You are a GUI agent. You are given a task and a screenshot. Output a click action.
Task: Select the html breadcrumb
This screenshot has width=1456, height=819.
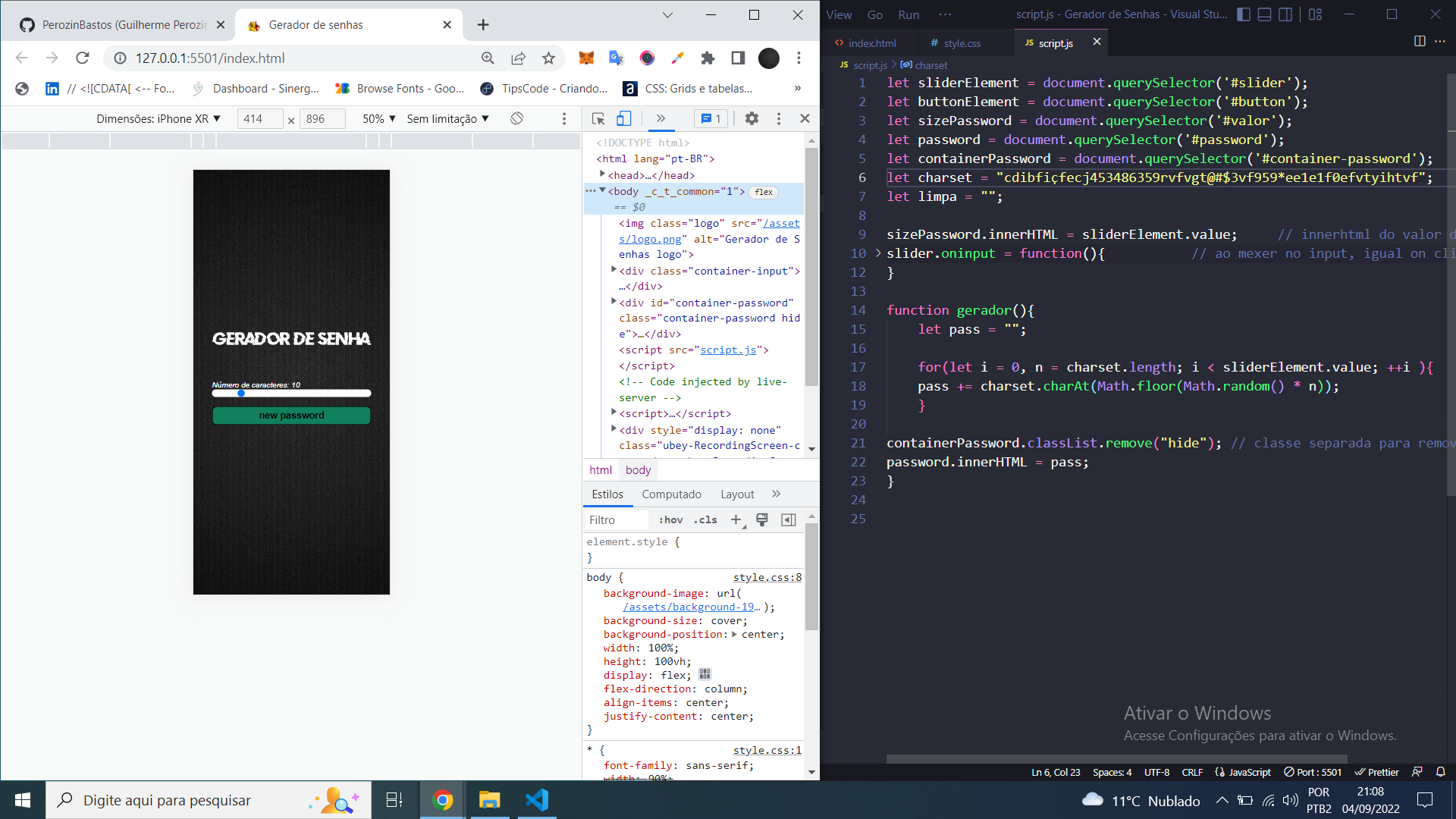[x=601, y=470]
